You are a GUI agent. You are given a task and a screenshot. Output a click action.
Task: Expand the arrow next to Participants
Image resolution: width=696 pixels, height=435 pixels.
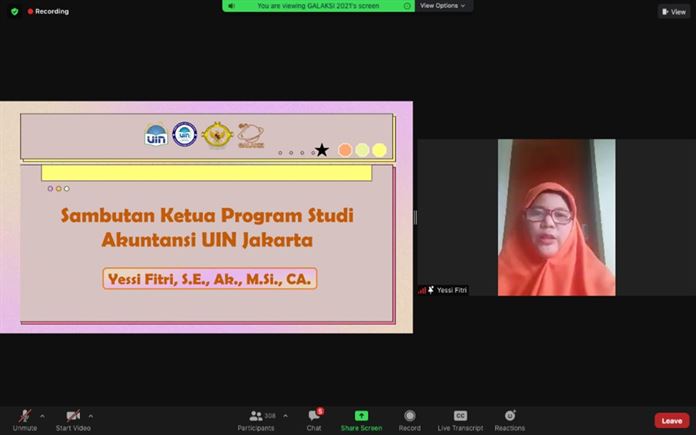pos(285,416)
